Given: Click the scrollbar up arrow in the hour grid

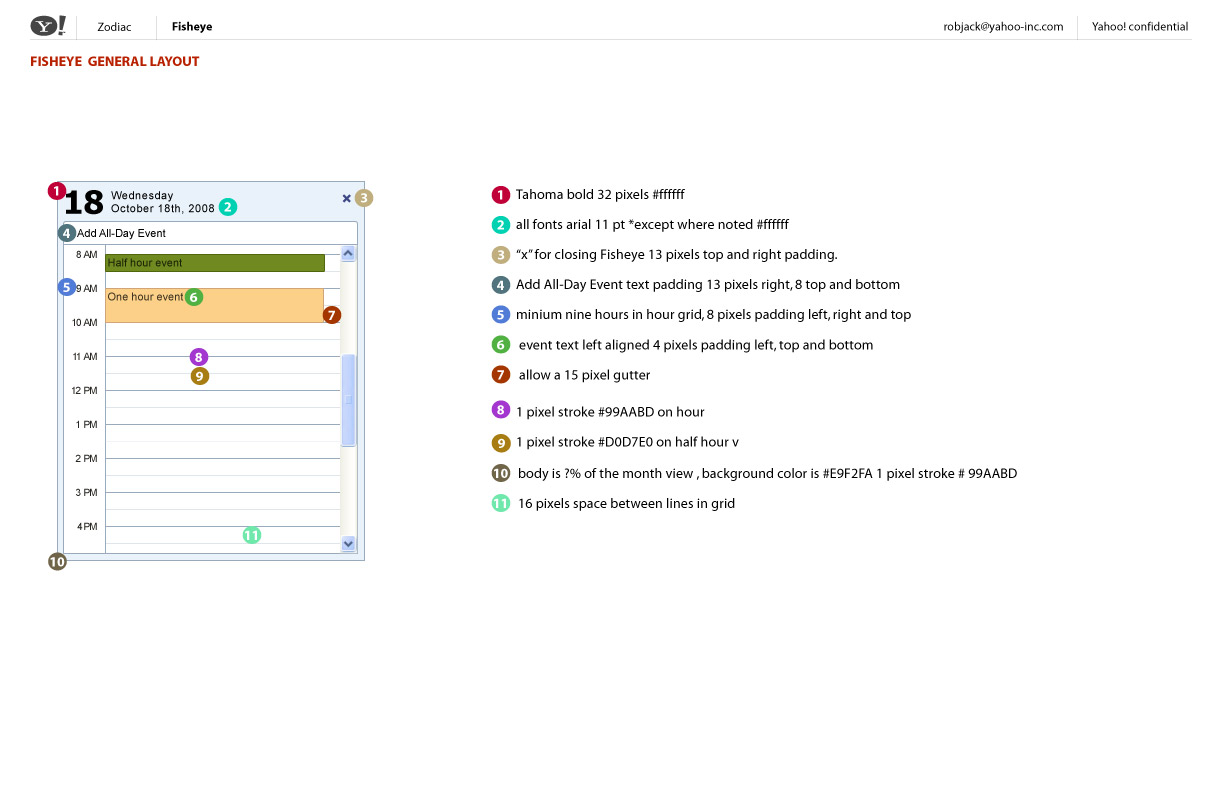Looking at the screenshot, I should click(348, 255).
